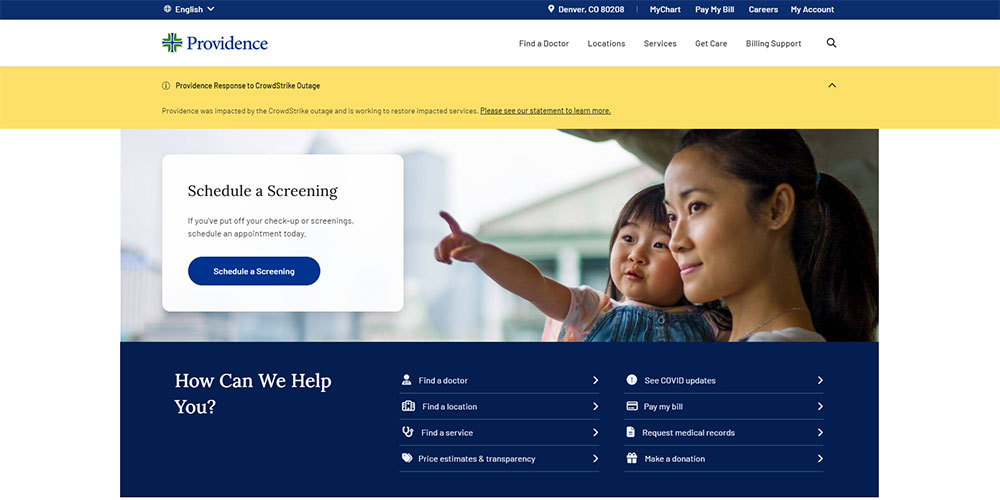Click the doctor icon beside Find a doctor

point(406,380)
